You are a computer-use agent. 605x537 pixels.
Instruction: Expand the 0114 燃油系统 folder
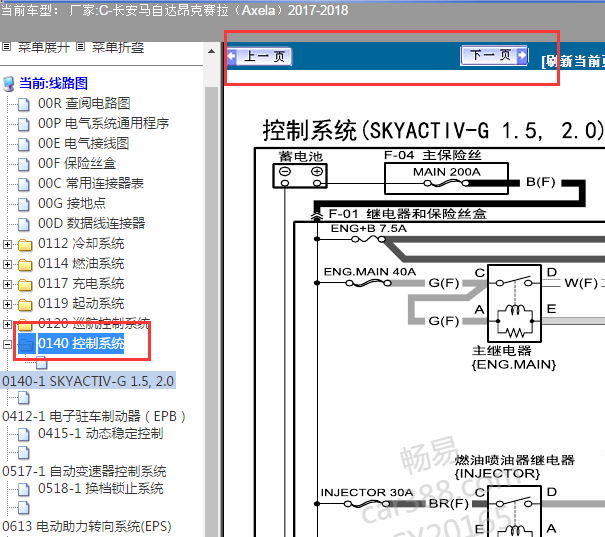point(7,264)
